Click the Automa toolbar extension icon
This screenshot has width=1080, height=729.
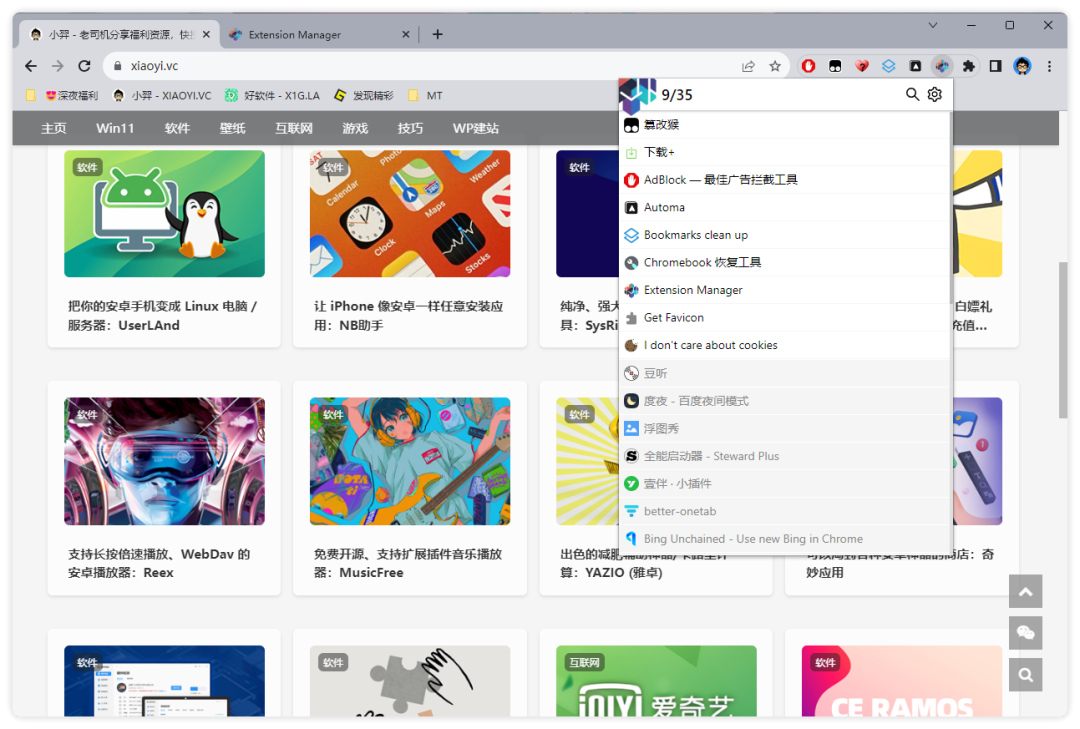tap(915, 66)
